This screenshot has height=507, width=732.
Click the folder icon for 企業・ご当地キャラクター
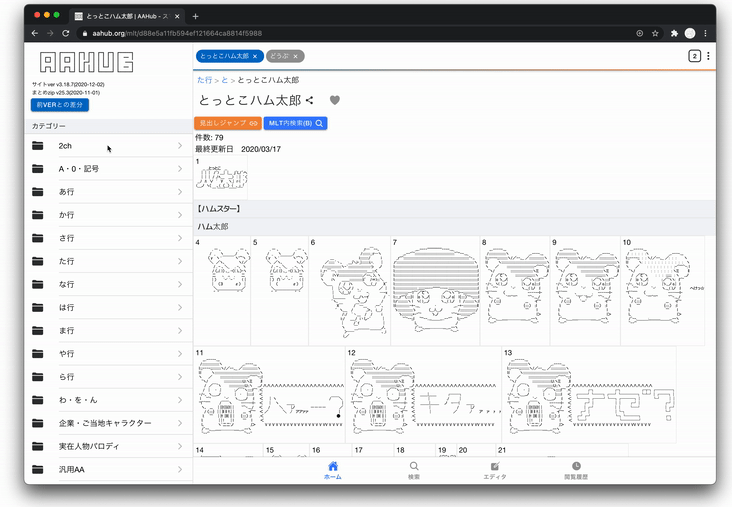(38, 423)
